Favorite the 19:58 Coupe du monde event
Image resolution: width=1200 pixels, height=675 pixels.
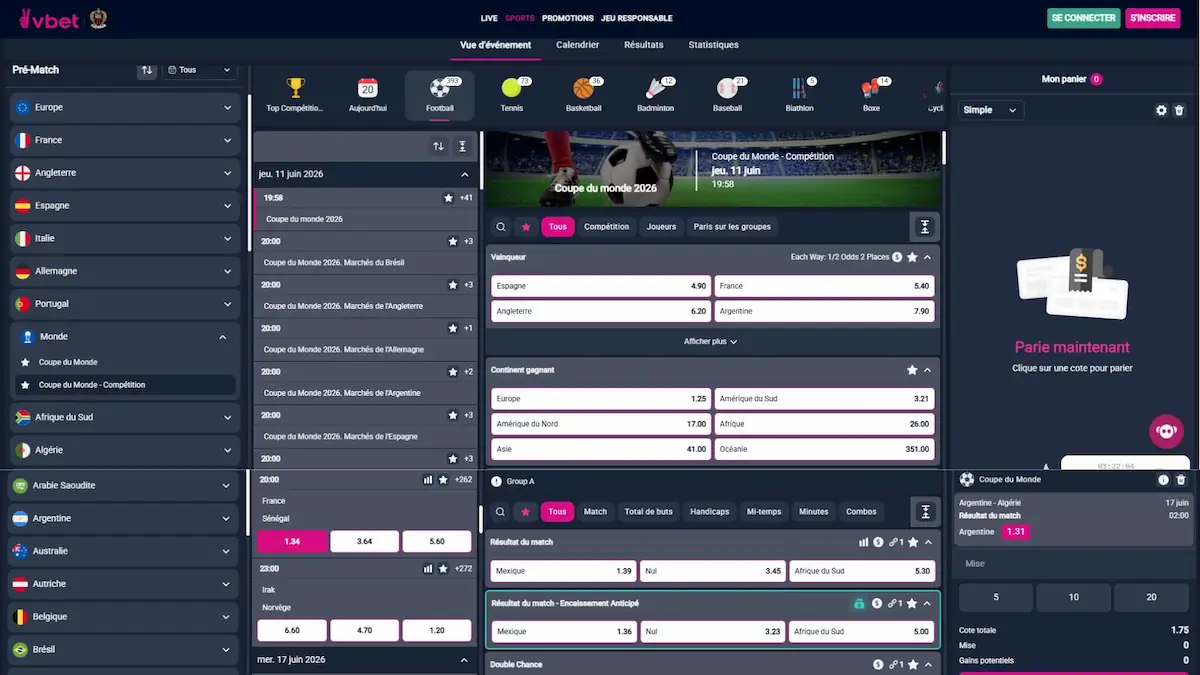pos(448,198)
